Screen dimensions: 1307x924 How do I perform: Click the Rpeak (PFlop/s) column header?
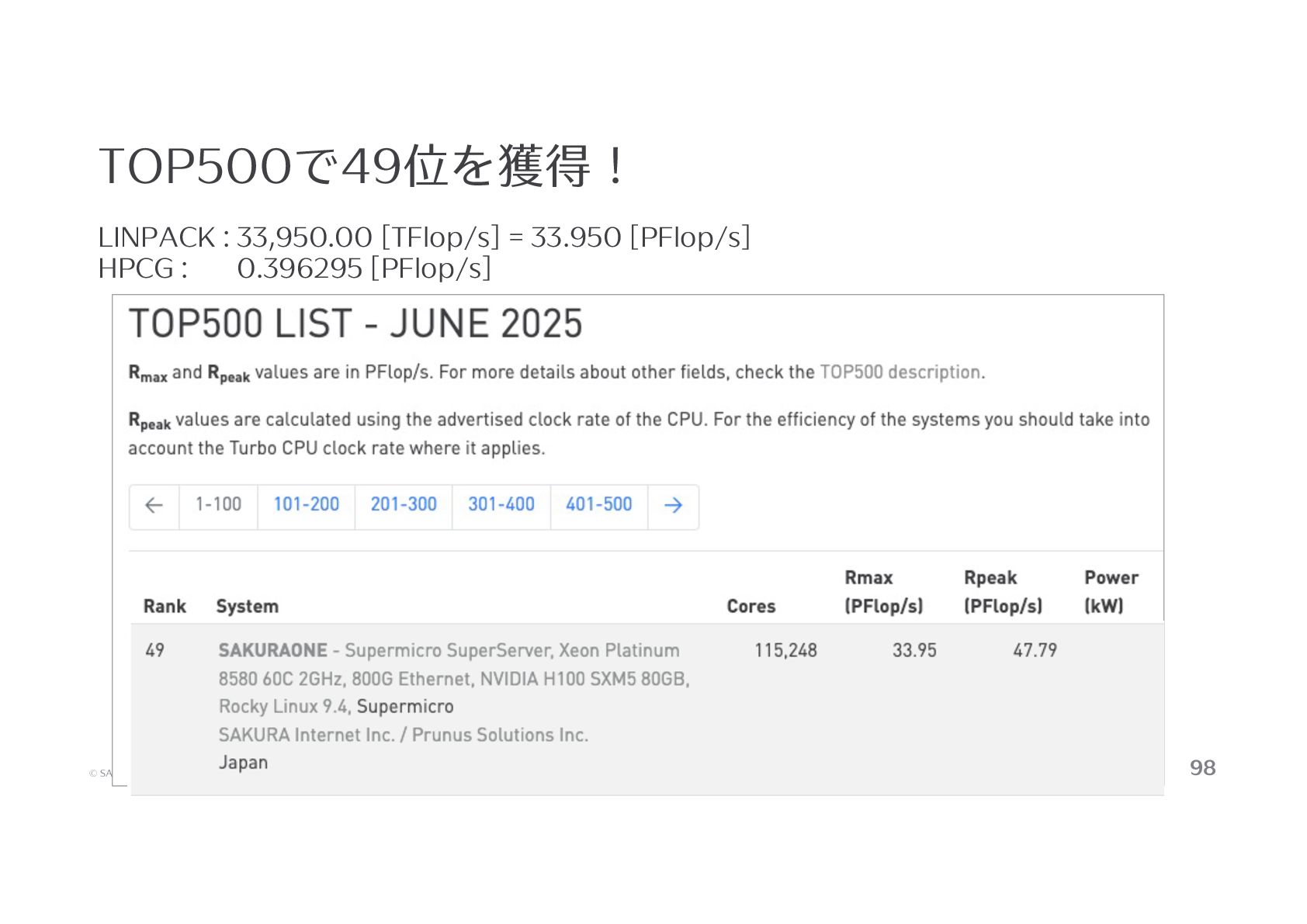tap(1003, 592)
